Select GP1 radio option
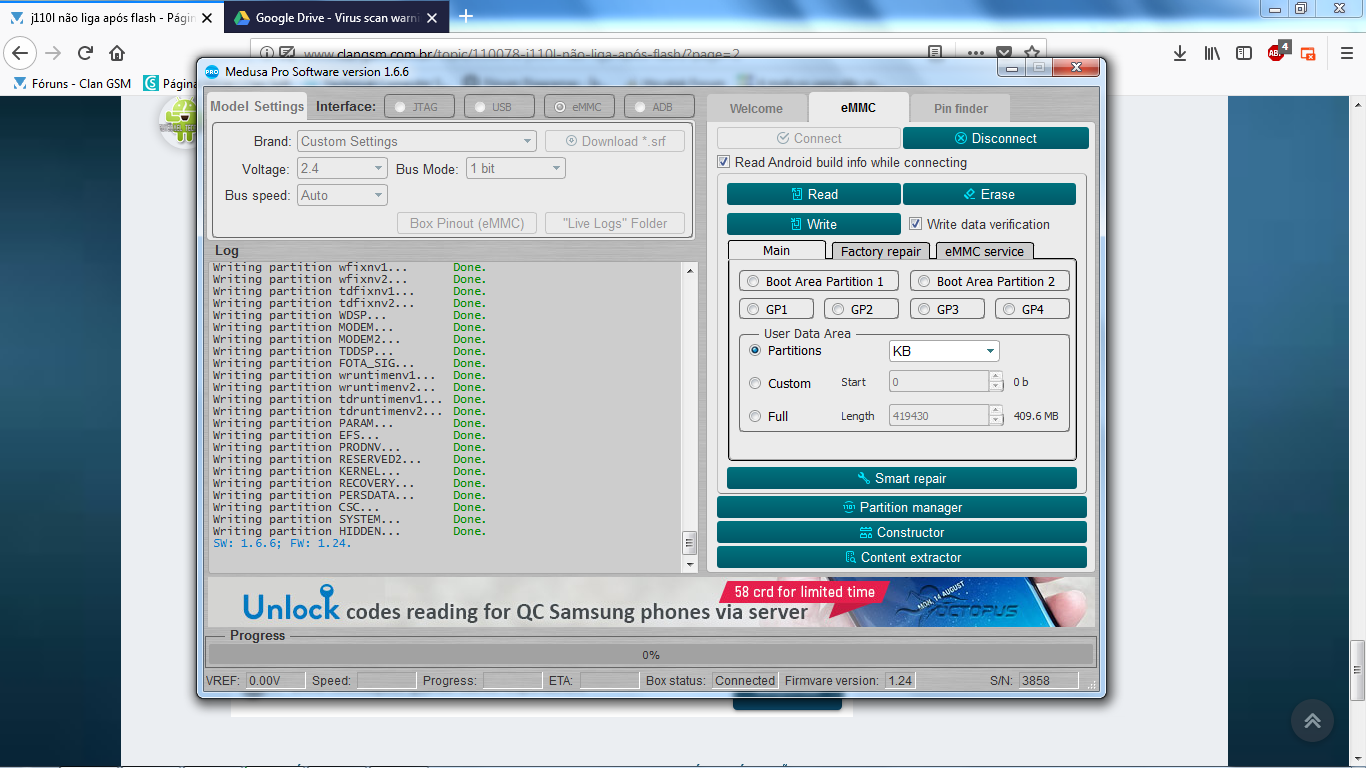This screenshot has width=1366, height=768. point(753,309)
